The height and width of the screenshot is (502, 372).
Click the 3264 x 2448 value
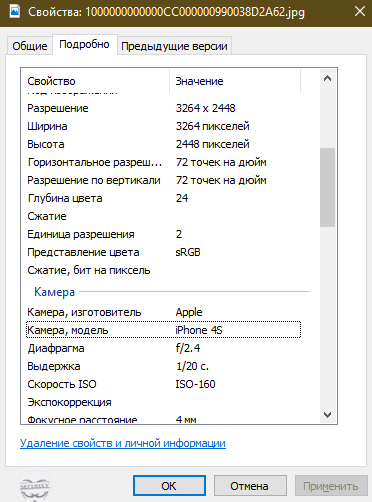205,108
